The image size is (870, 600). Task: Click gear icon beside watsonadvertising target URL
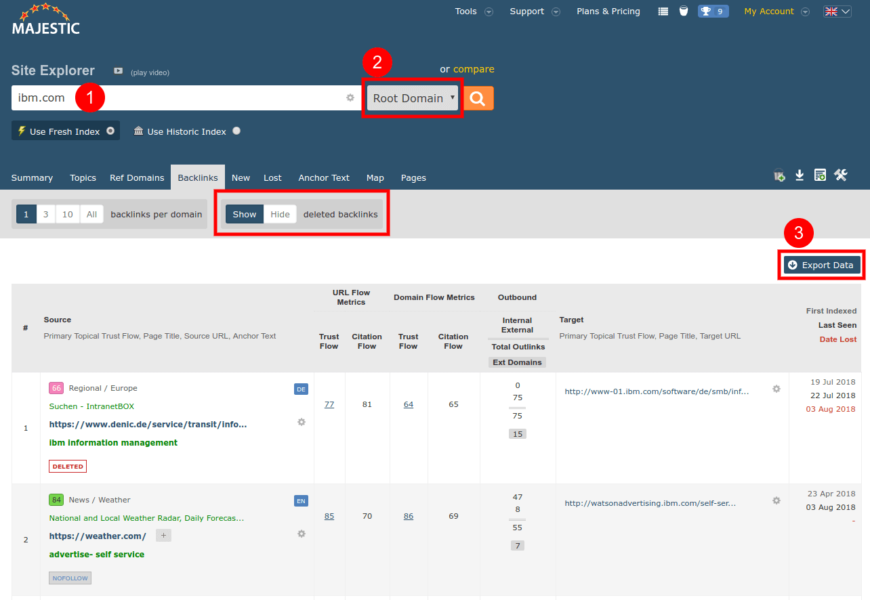pos(776,500)
